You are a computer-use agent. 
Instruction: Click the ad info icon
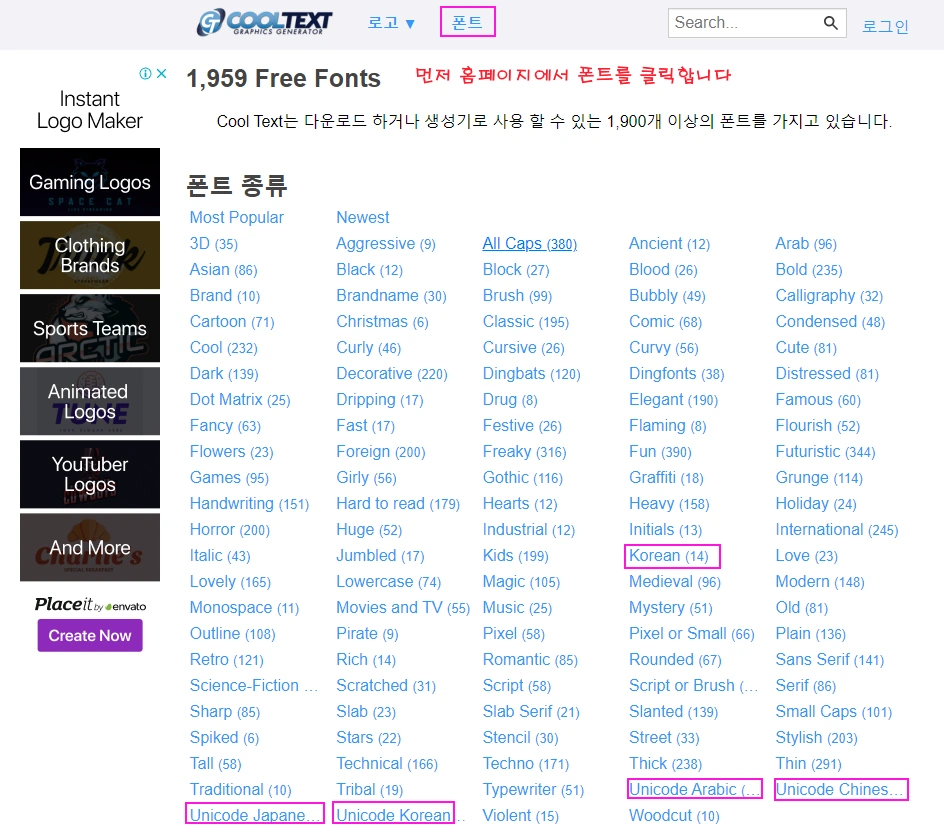145,73
